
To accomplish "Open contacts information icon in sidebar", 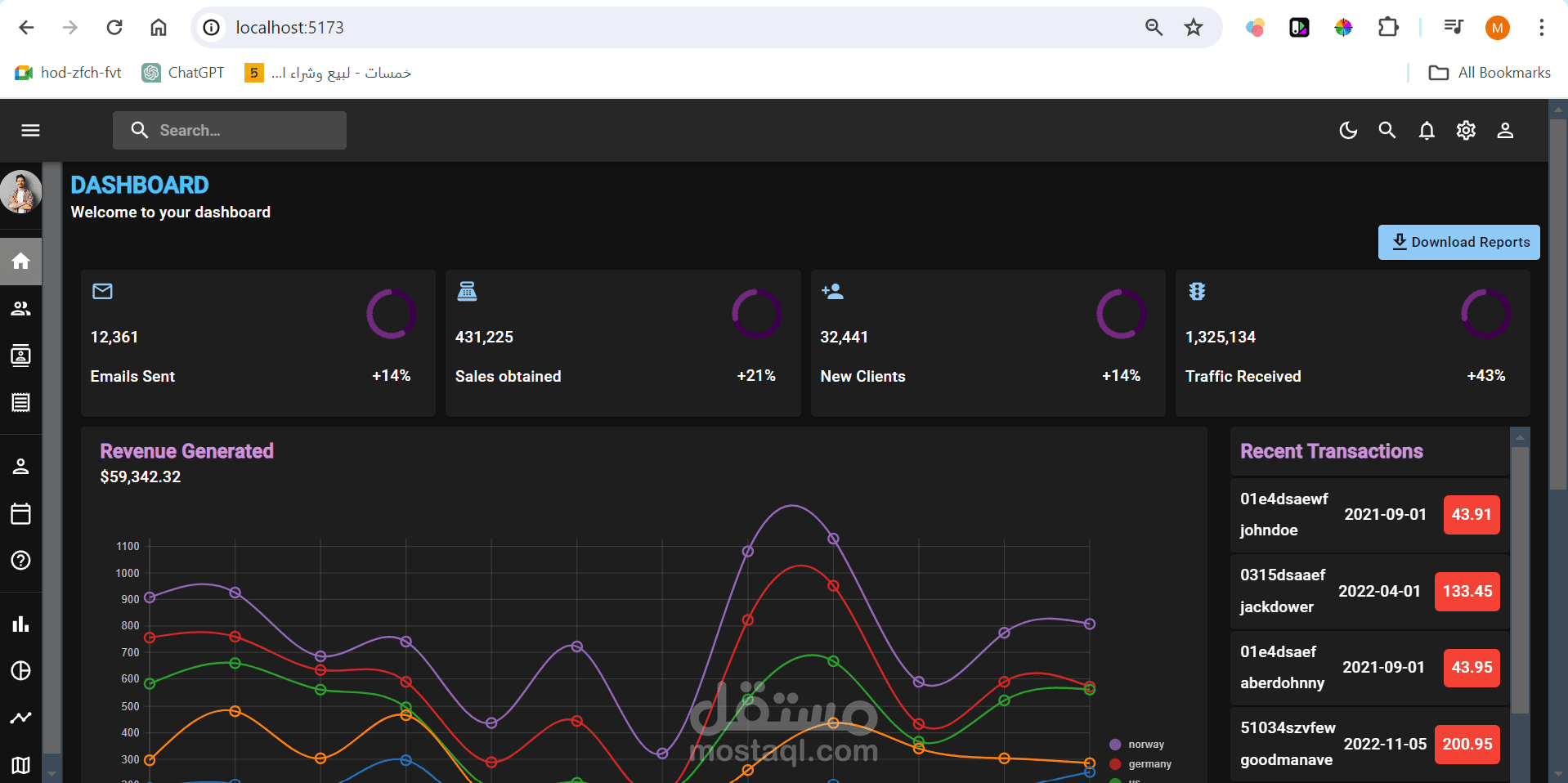I will 20,356.
